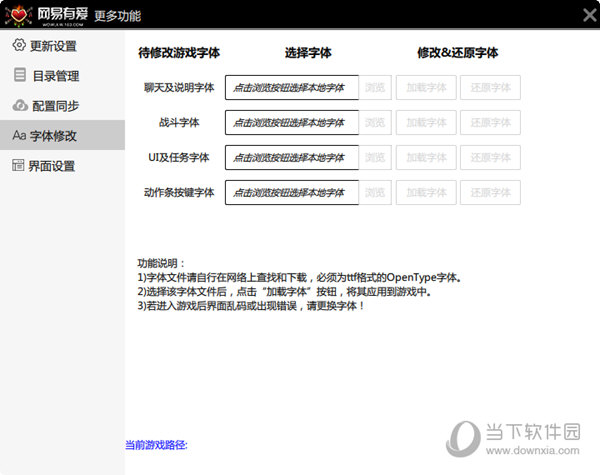Close the 更多功能 window
The width and height of the screenshot is (600, 475).
click(x=590, y=15)
